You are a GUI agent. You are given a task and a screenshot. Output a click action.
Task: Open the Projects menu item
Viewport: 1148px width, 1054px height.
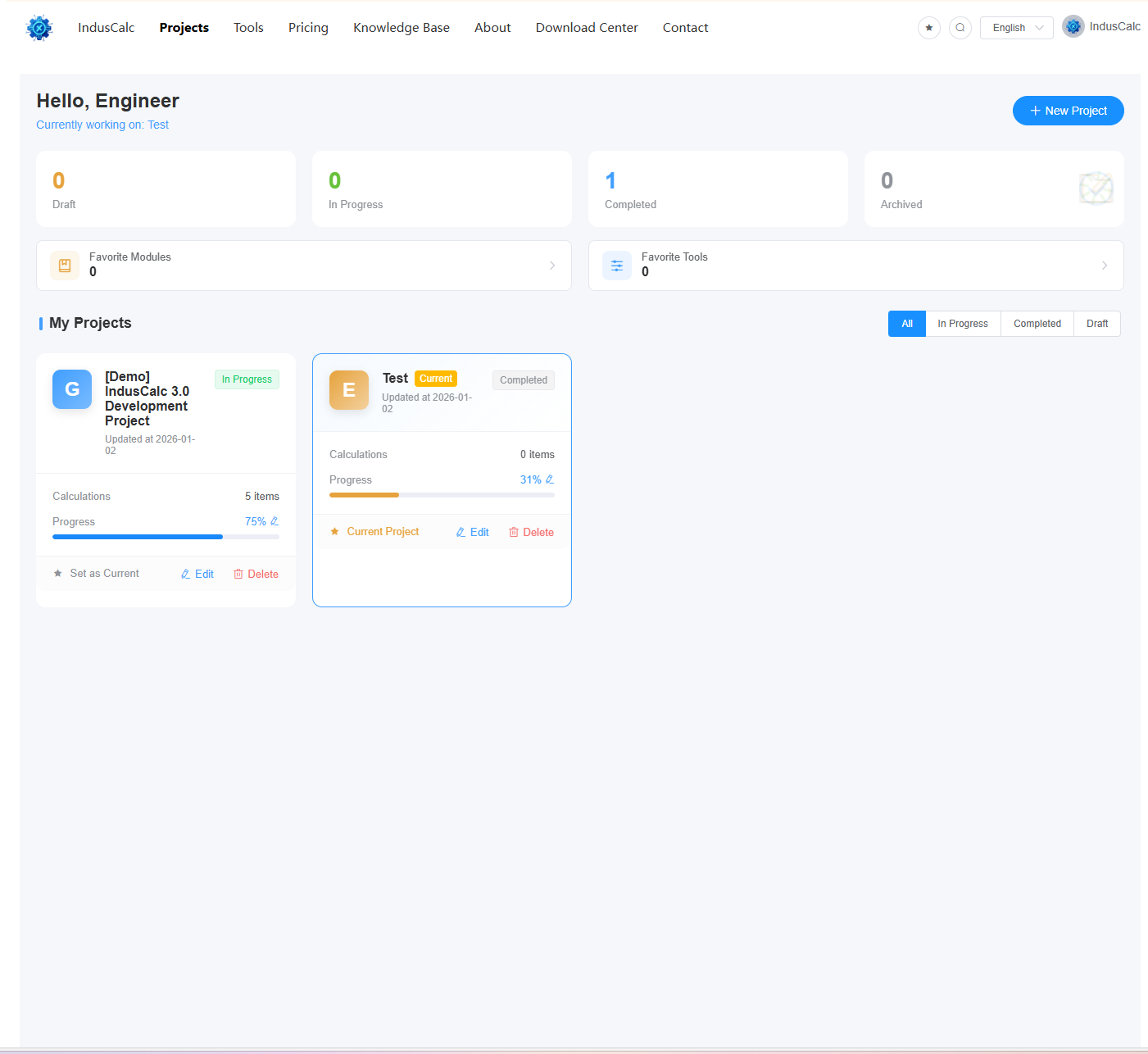coord(184,27)
